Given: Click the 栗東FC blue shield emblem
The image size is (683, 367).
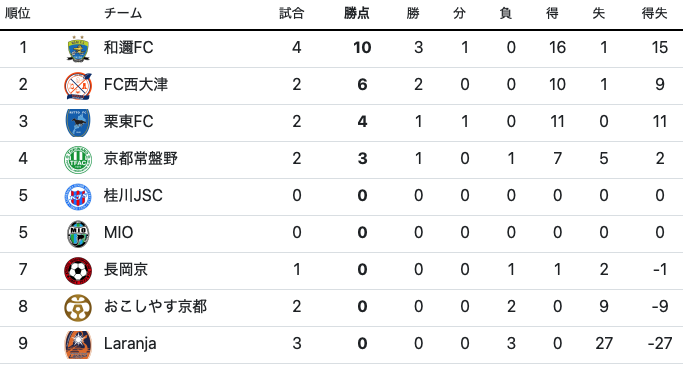Looking at the screenshot, I should [x=78, y=123].
